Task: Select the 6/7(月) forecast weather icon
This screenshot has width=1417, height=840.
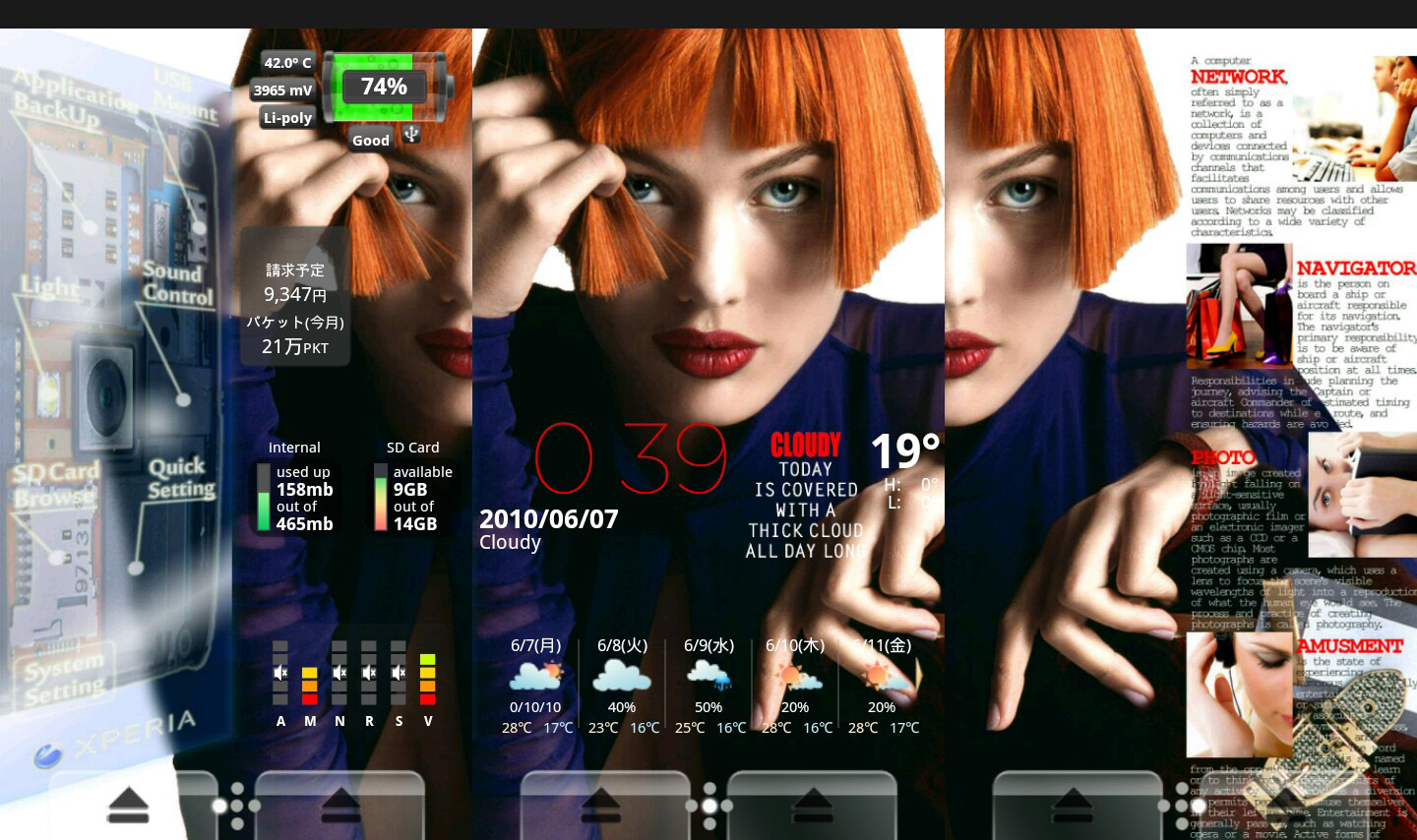Action: pyautogui.click(x=535, y=676)
